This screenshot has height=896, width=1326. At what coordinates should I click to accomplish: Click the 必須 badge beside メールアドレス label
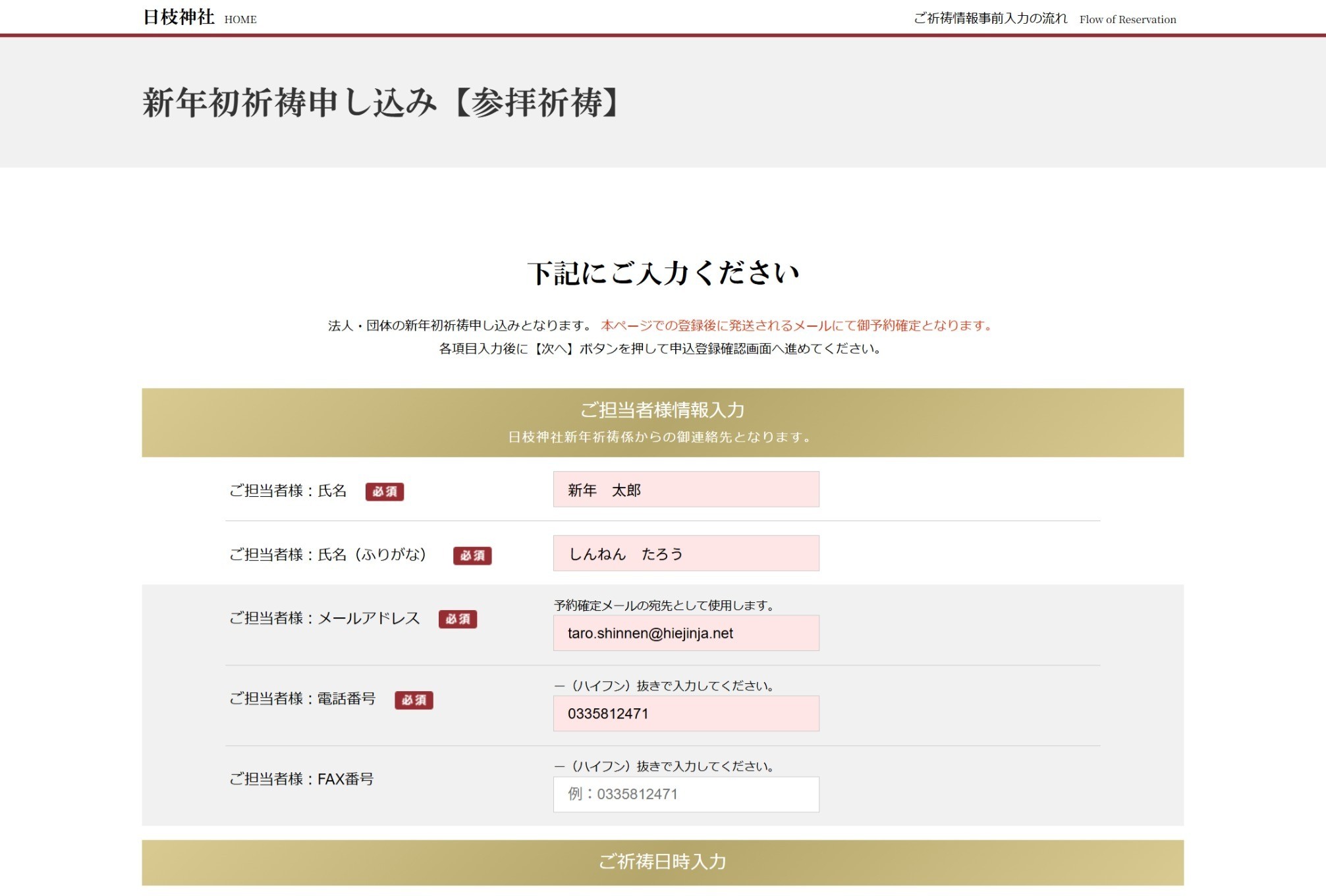point(458,619)
